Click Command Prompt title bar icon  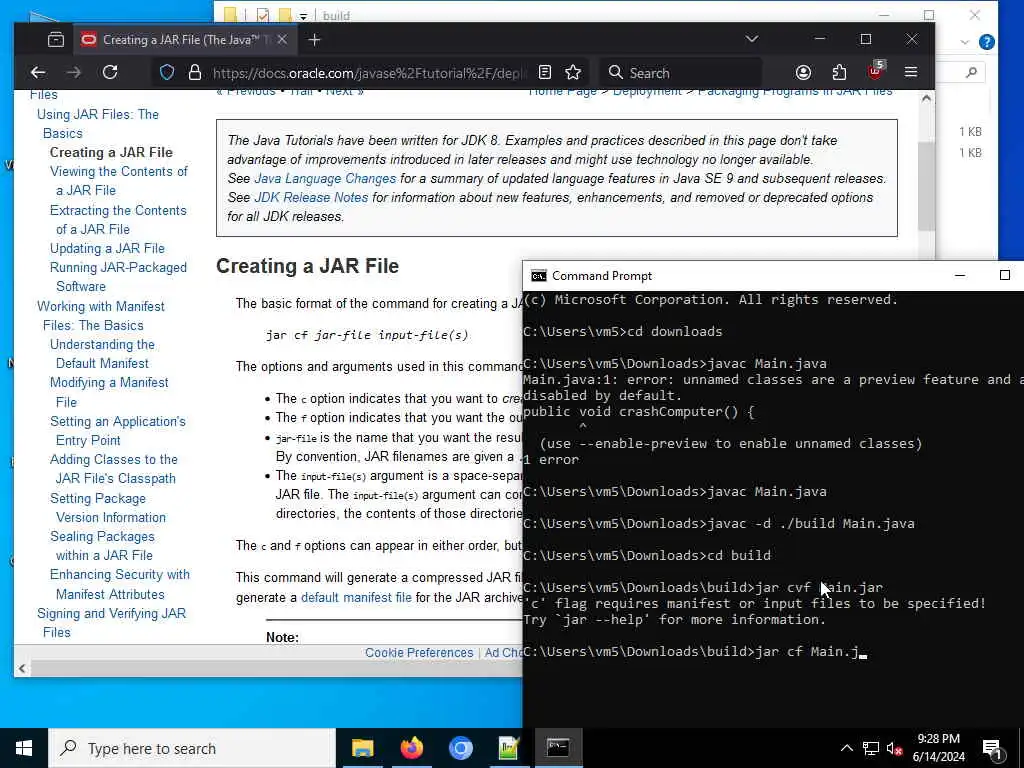coord(539,276)
